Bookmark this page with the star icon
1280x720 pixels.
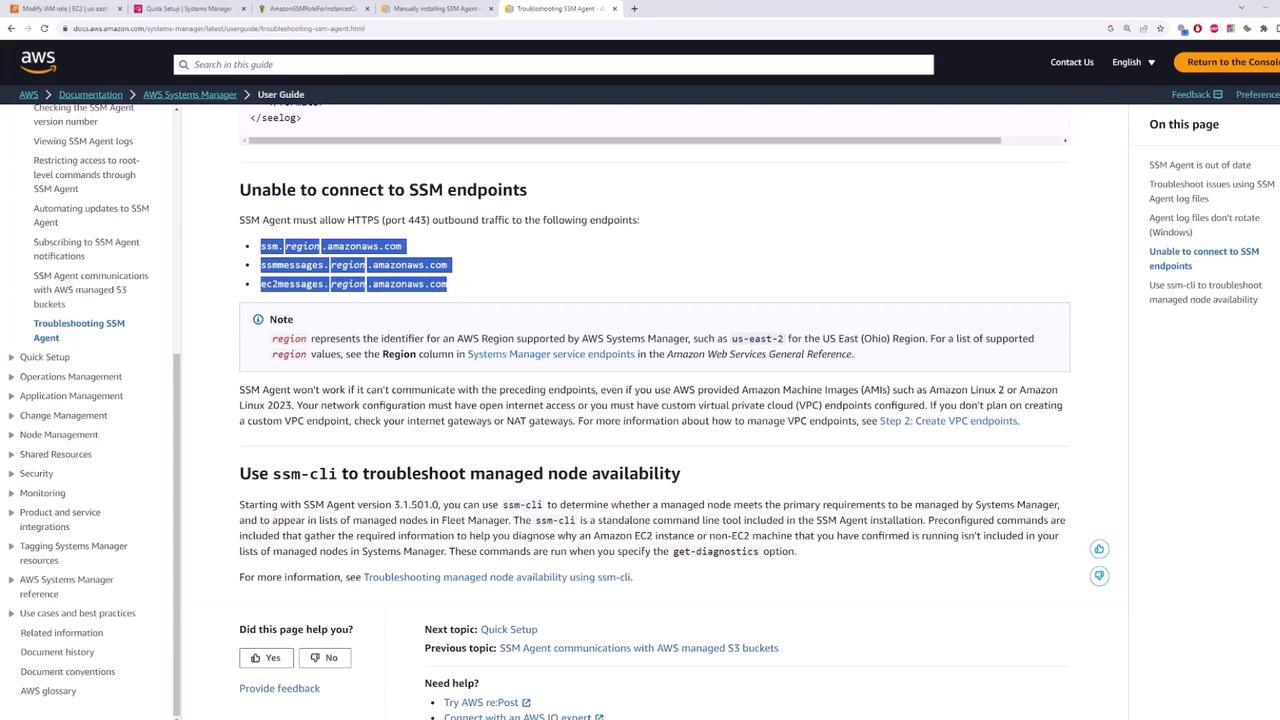point(1160,28)
